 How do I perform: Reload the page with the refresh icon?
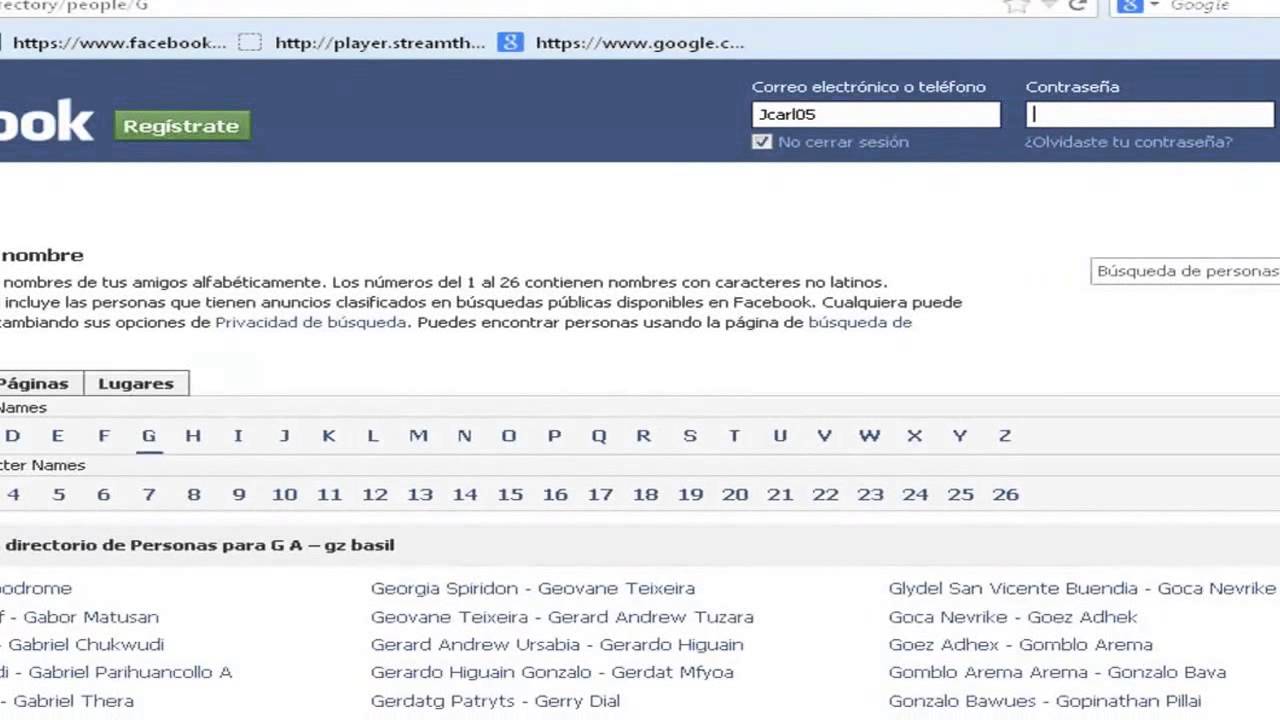[x=1078, y=5]
